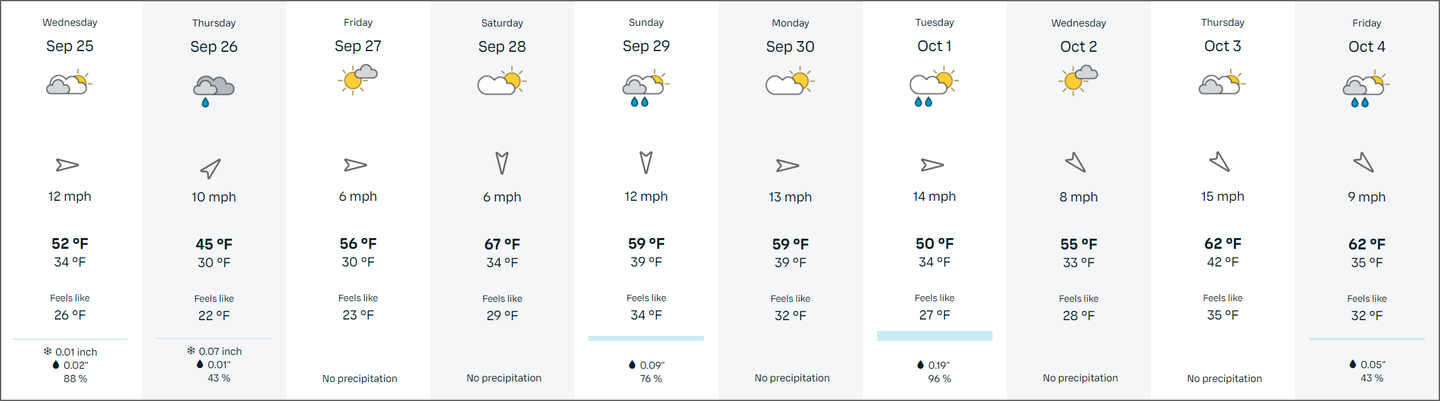Click the precipitation bar for Sep 29
The width and height of the screenshot is (1440, 401).
(x=646, y=338)
